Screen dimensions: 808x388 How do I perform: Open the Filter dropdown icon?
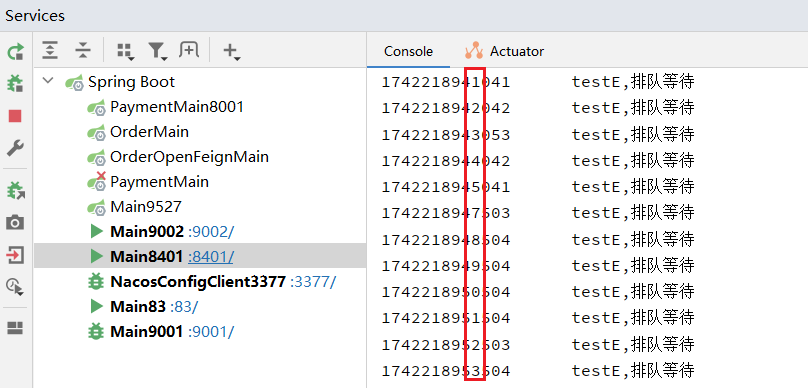point(157,51)
